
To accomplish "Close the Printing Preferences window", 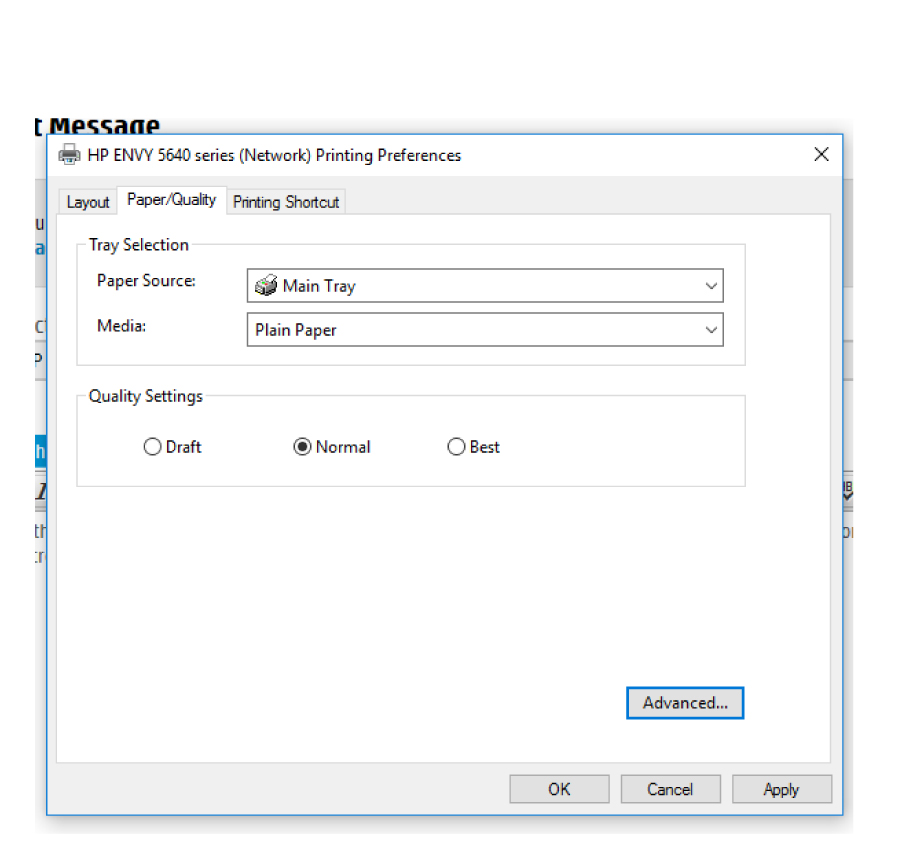I will click(x=821, y=155).
